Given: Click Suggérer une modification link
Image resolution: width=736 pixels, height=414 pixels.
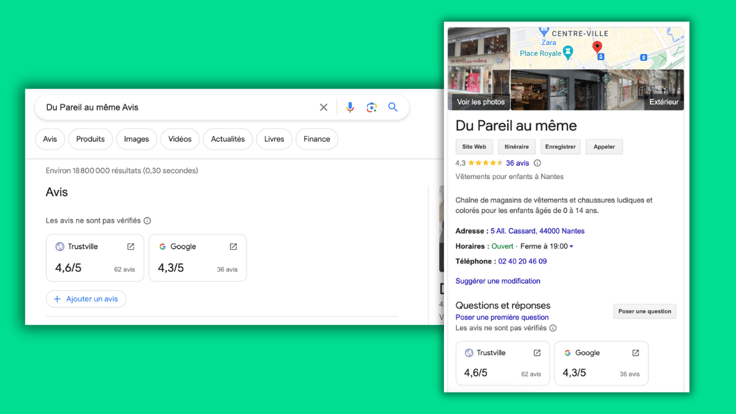Looking at the screenshot, I should [498, 281].
